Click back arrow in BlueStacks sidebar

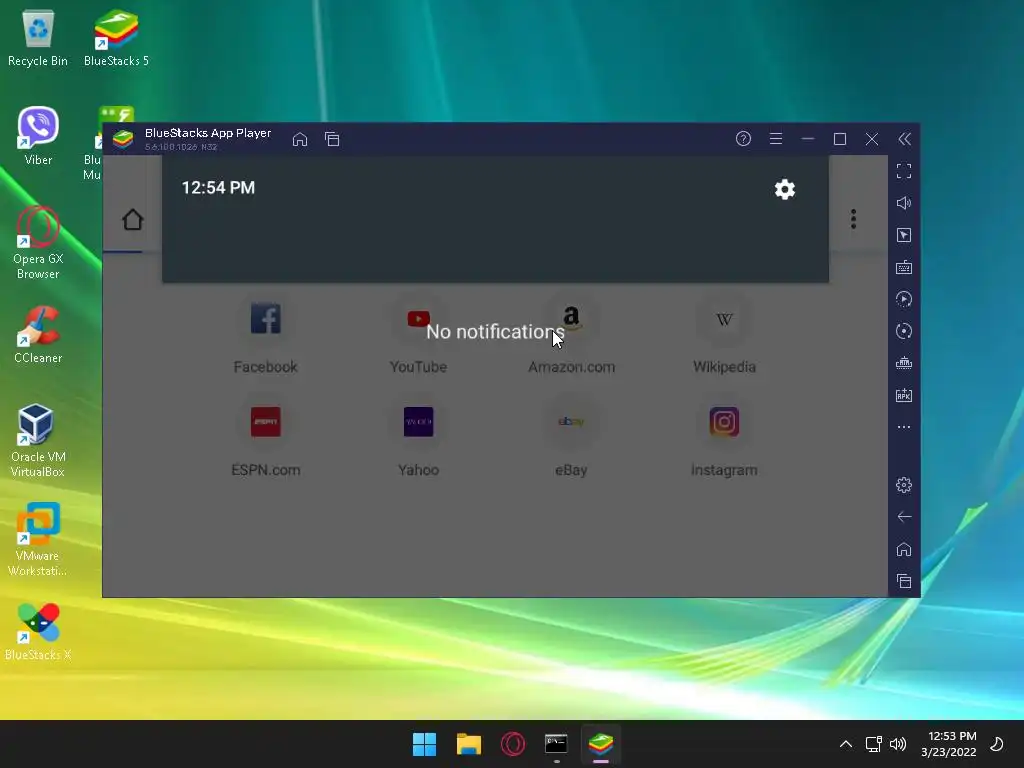pyautogui.click(x=904, y=517)
